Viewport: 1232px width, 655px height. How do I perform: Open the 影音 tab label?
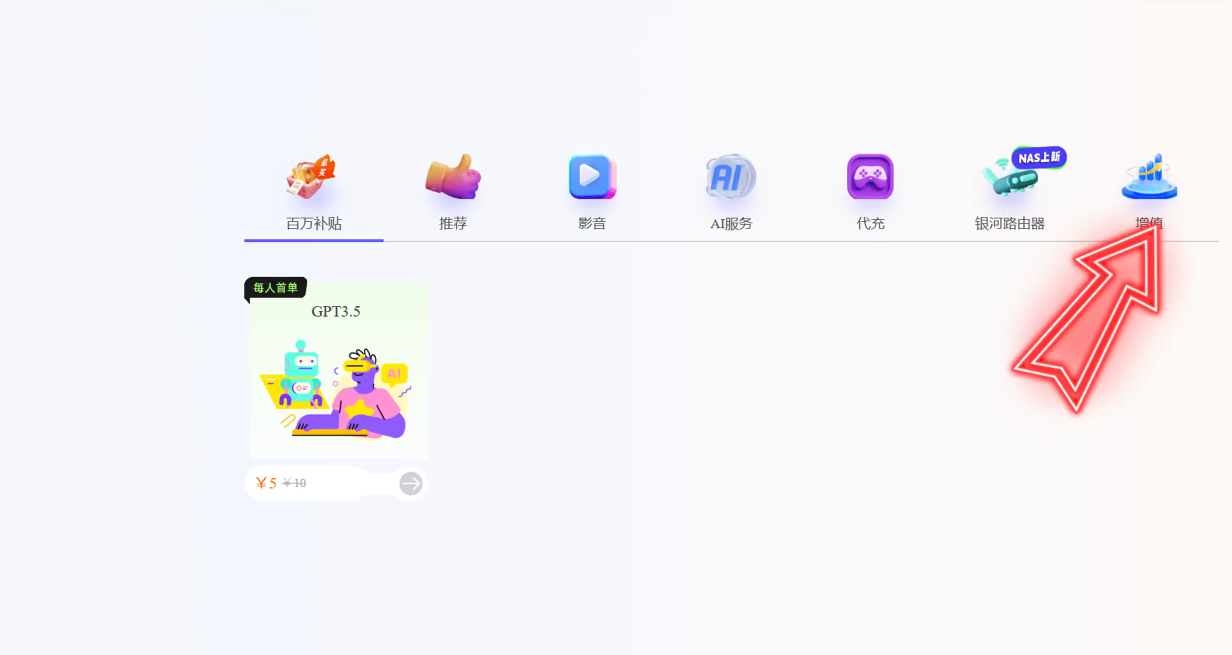(592, 224)
